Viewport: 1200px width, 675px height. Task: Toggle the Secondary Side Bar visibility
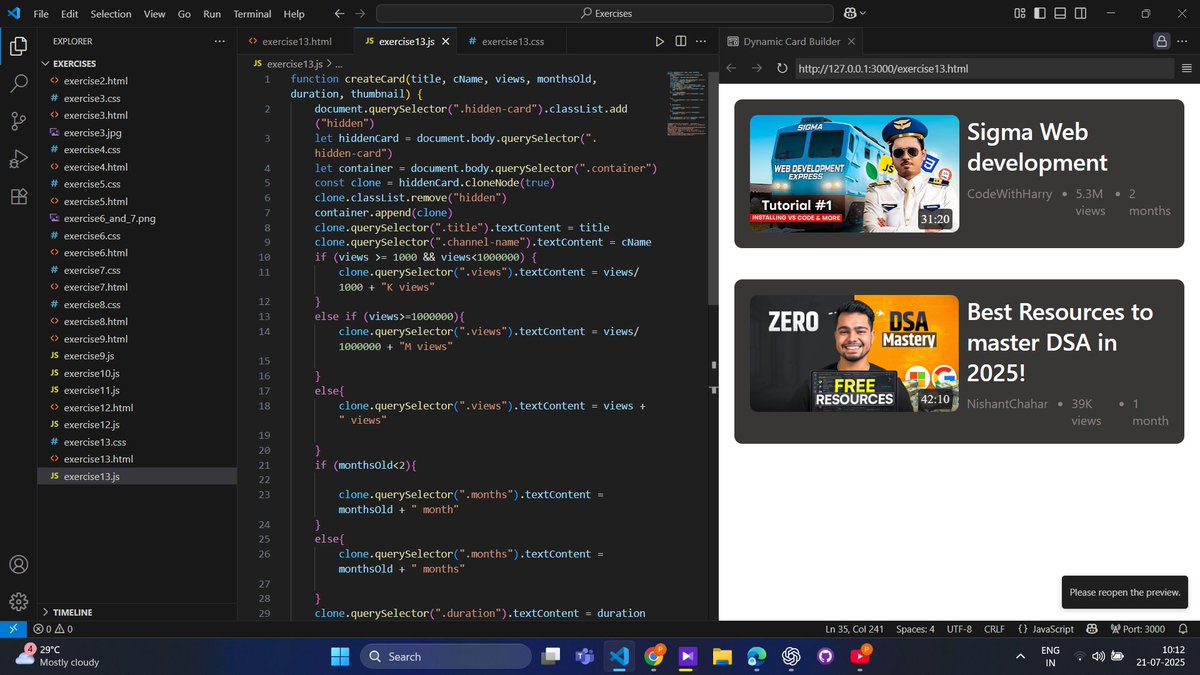point(1081,13)
